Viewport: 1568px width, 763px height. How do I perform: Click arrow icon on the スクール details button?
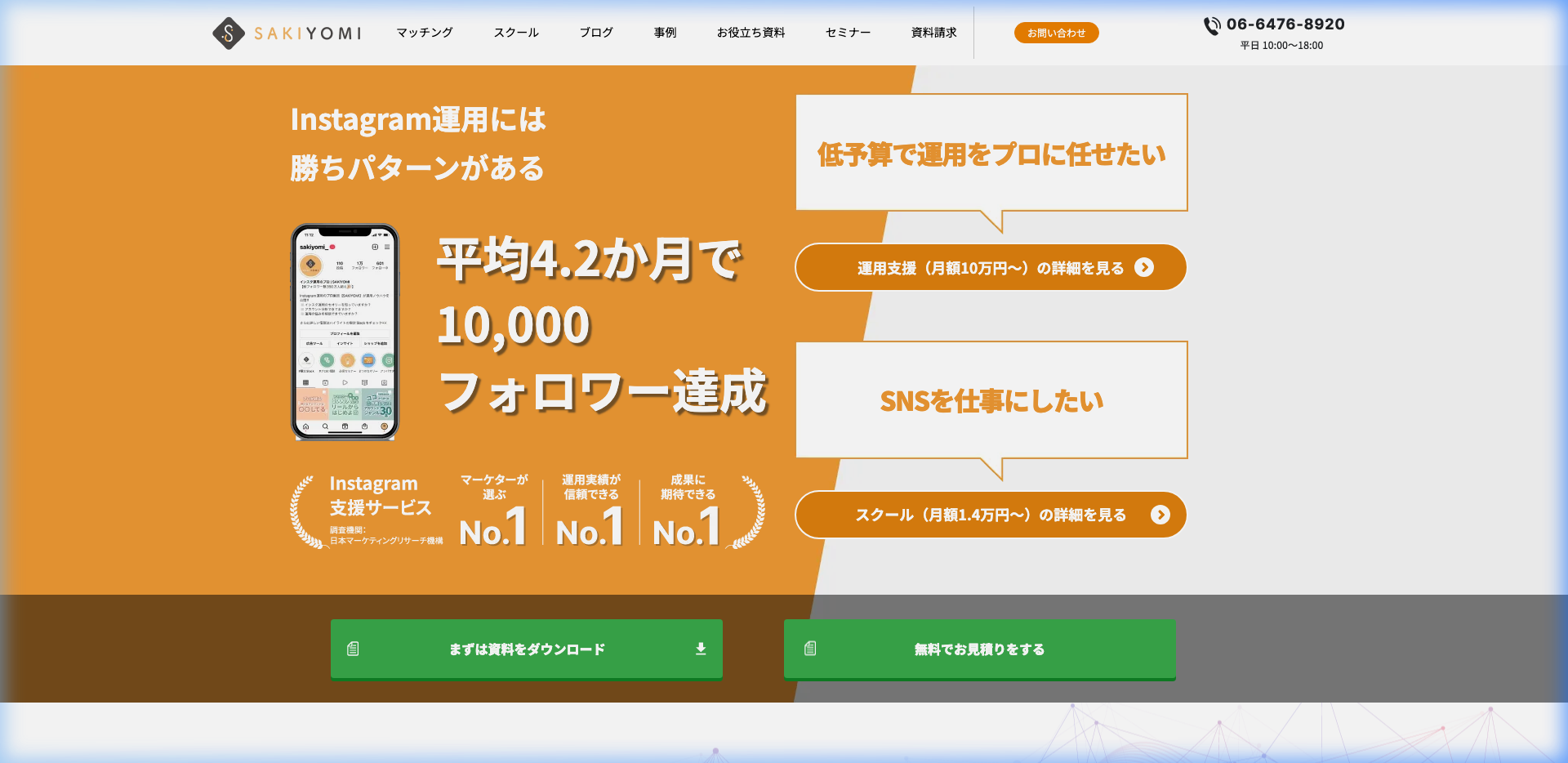[x=1160, y=515]
